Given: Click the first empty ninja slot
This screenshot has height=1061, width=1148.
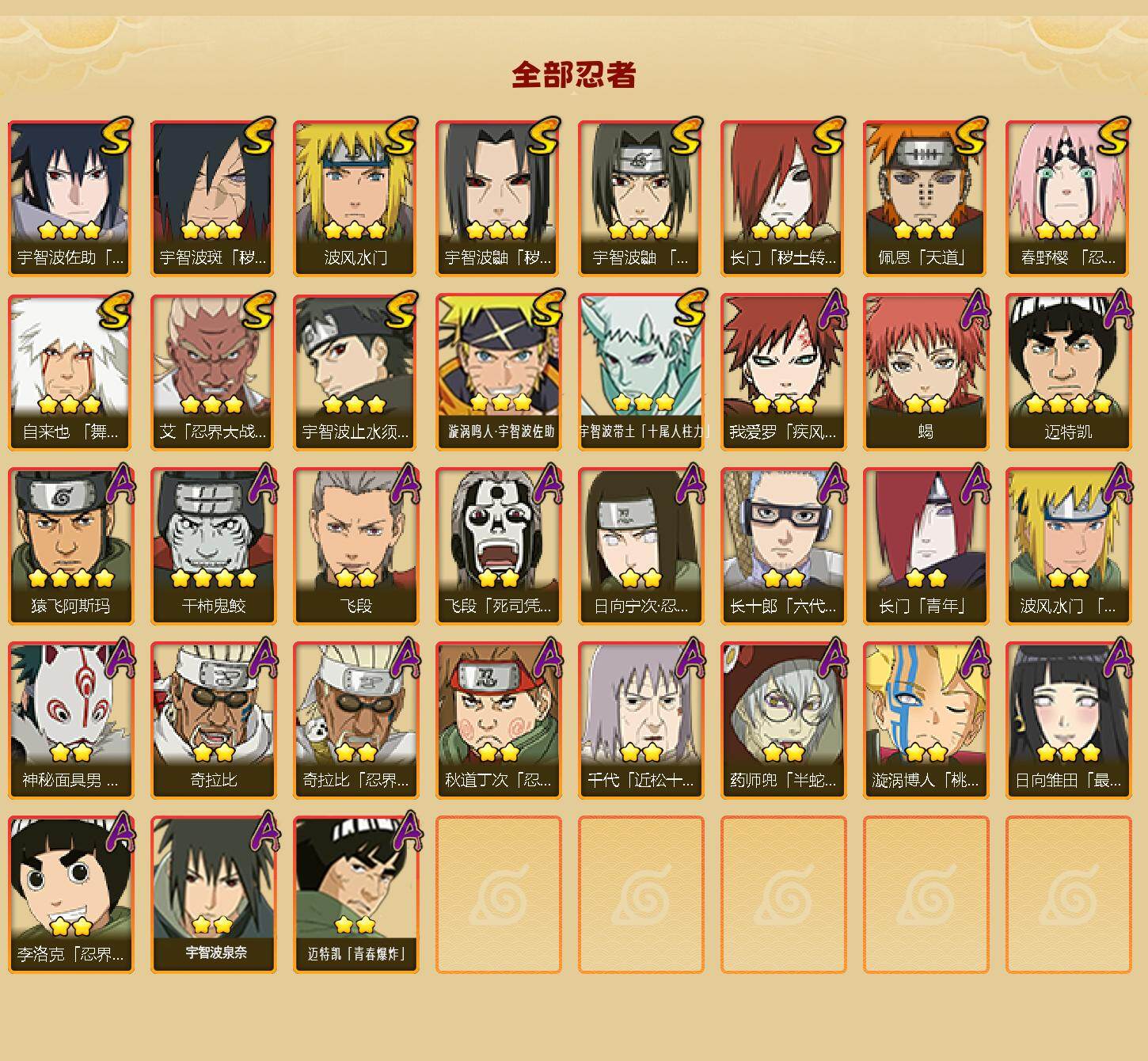Looking at the screenshot, I should pyautogui.click(x=498, y=895).
